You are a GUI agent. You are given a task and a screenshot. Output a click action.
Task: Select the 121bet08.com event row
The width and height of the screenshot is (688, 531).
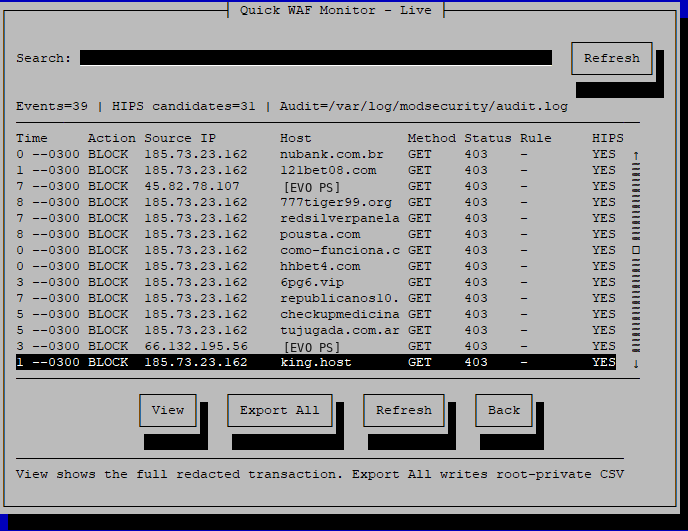(316, 170)
